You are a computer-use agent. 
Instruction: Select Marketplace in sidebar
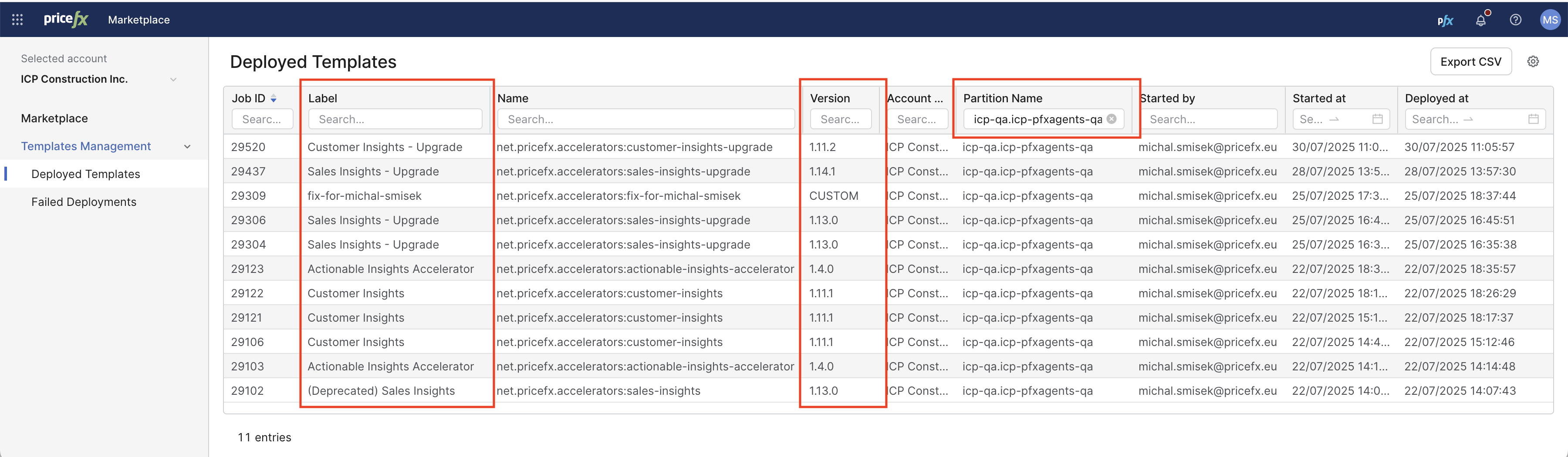point(54,119)
